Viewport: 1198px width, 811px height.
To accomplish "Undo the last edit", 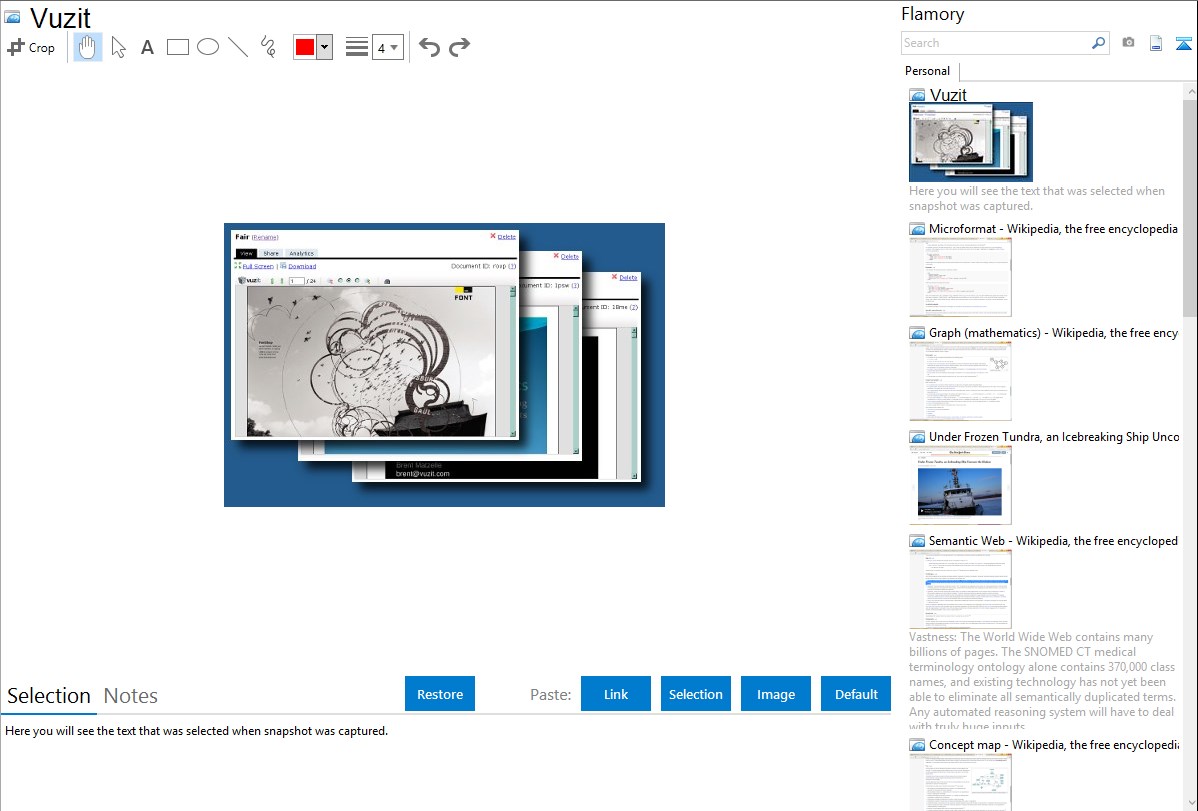I will click(x=429, y=47).
